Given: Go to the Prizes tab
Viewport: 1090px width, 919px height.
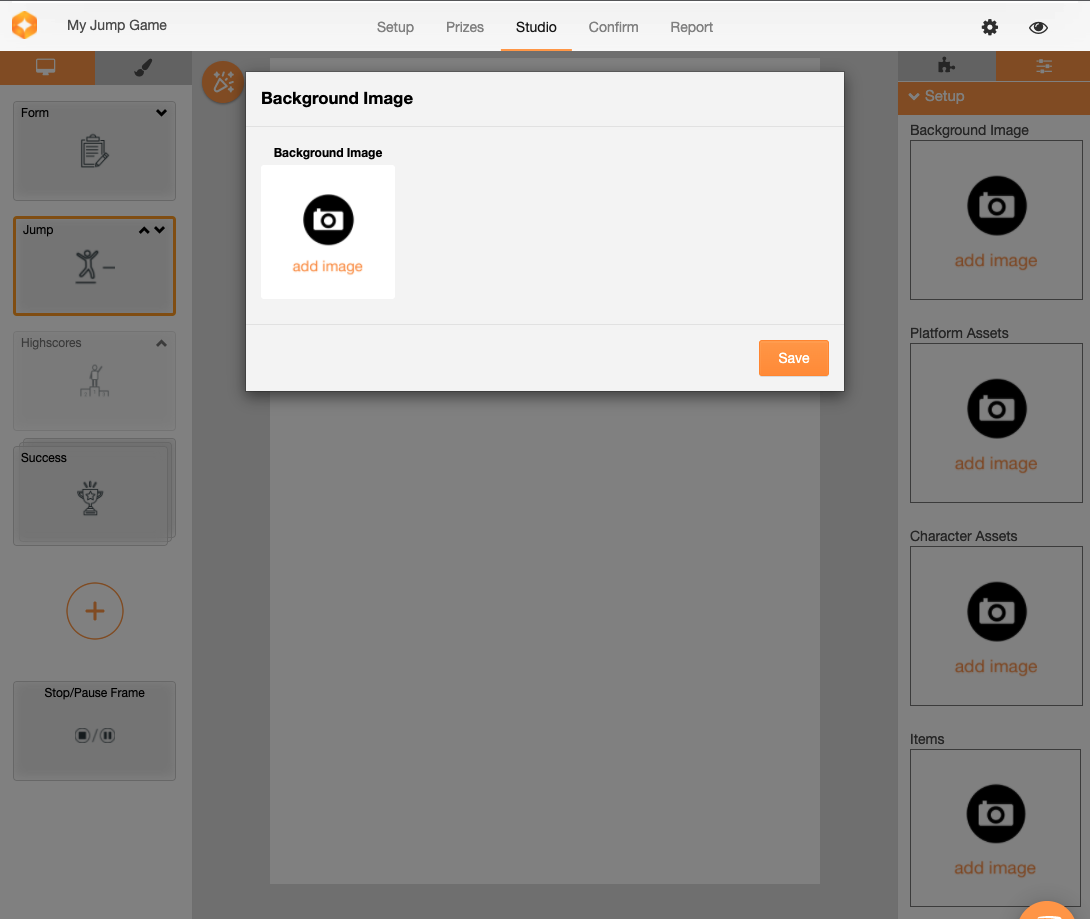Looking at the screenshot, I should (464, 27).
